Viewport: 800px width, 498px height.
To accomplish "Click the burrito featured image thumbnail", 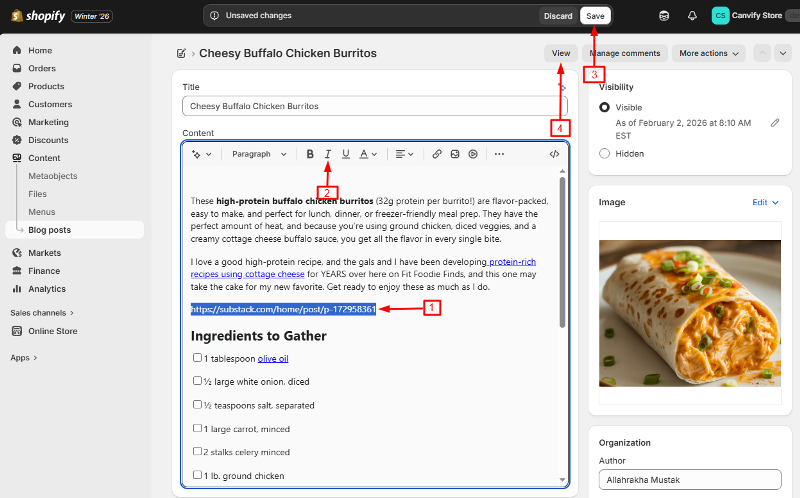I will click(x=690, y=313).
